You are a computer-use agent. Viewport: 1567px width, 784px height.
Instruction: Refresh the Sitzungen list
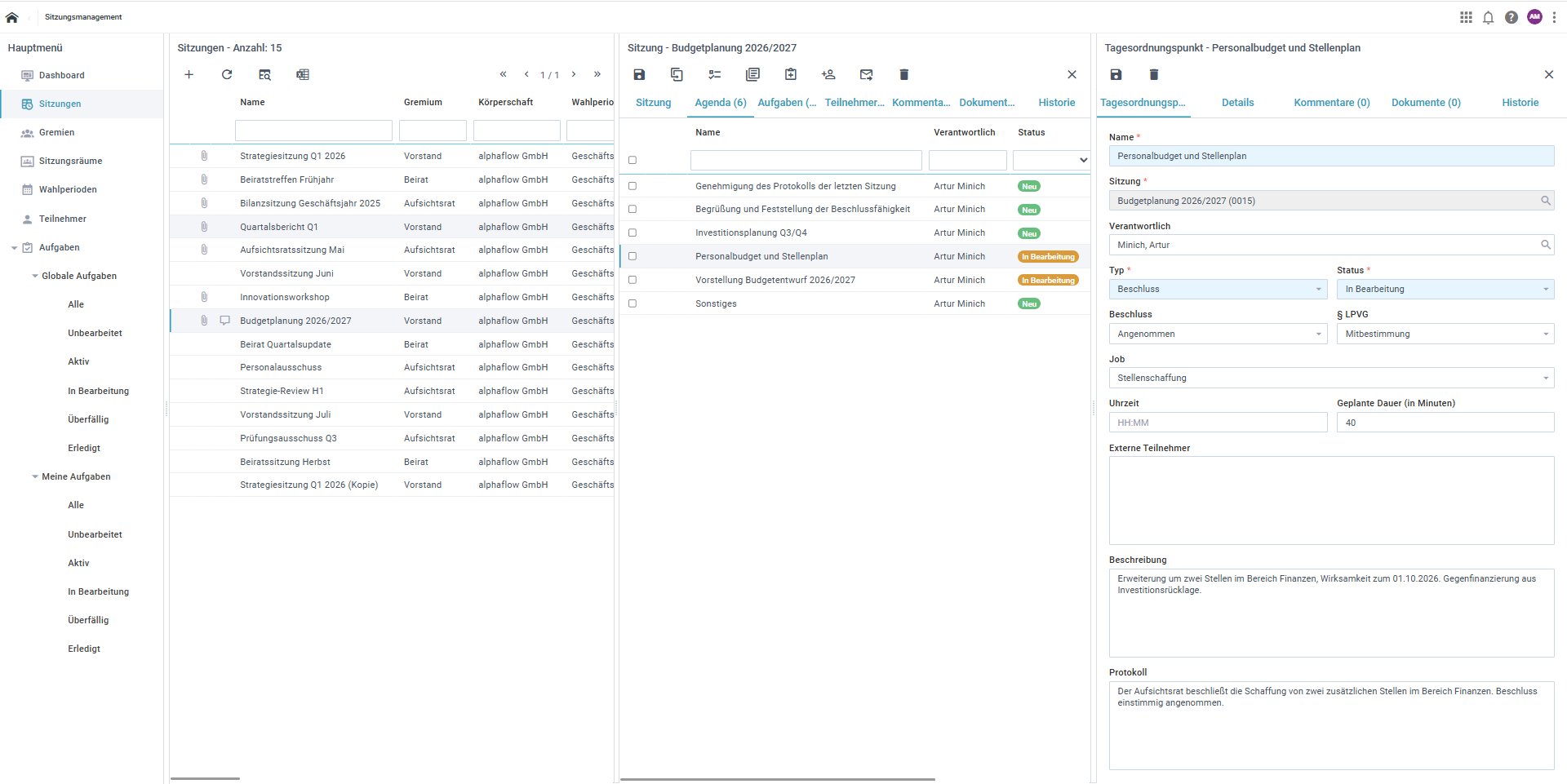pyautogui.click(x=227, y=74)
